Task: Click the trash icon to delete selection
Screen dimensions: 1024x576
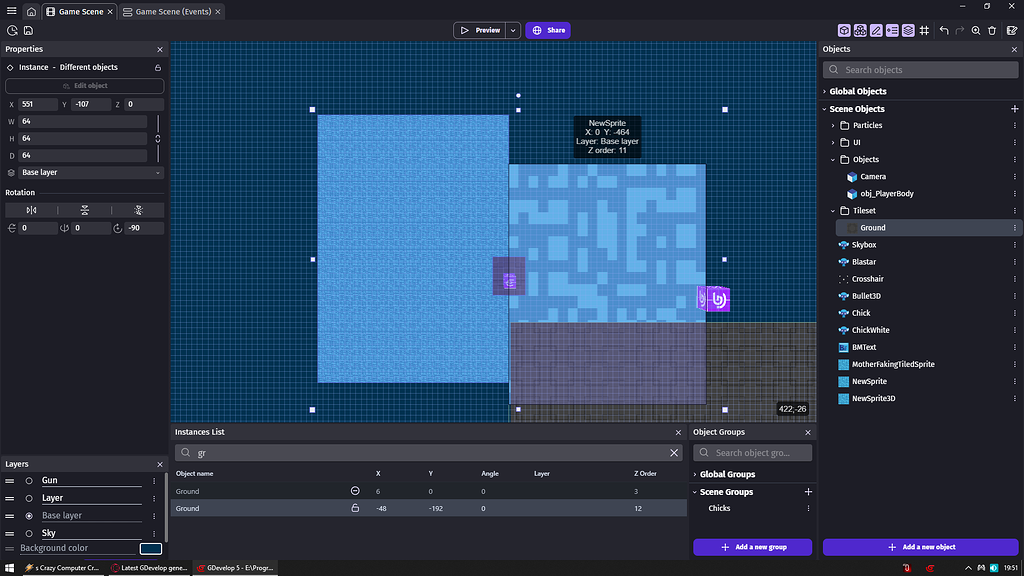Action: [x=991, y=31]
